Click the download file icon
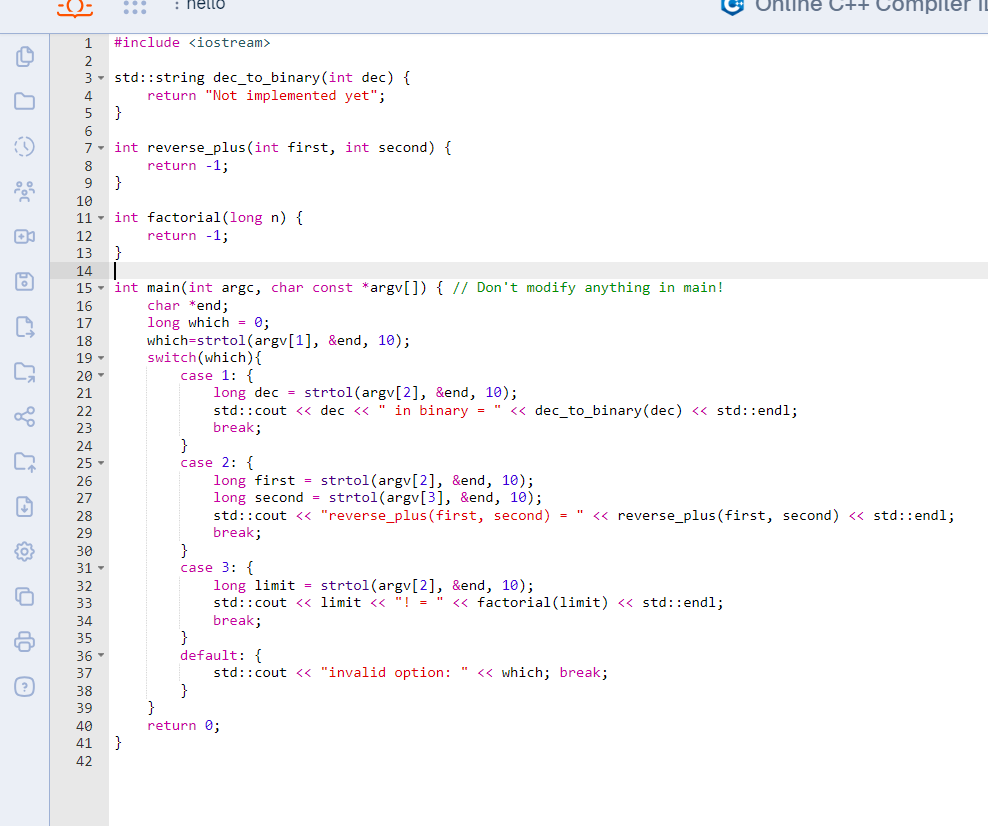Viewport: 988px width, 826px height. 25,507
